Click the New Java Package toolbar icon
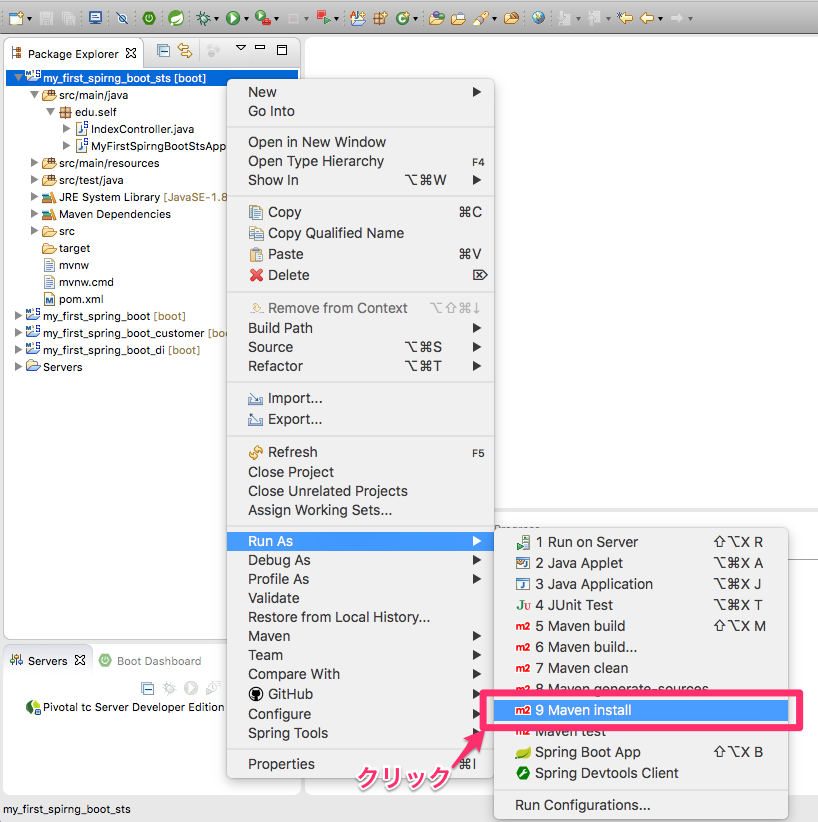Viewport: 818px width, 822px height. click(x=380, y=18)
